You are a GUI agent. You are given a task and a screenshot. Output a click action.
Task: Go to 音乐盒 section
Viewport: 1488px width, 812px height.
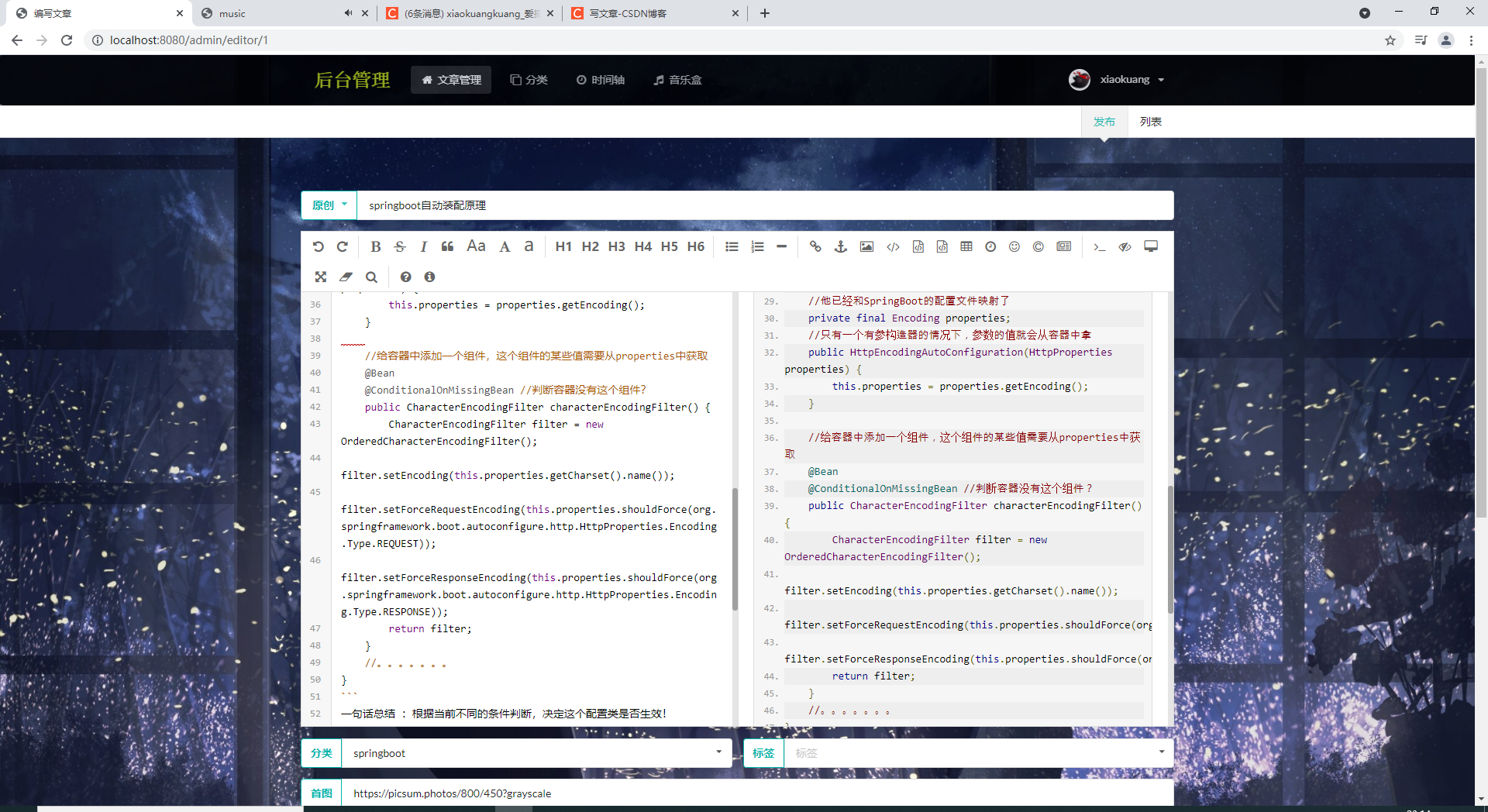click(677, 80)
